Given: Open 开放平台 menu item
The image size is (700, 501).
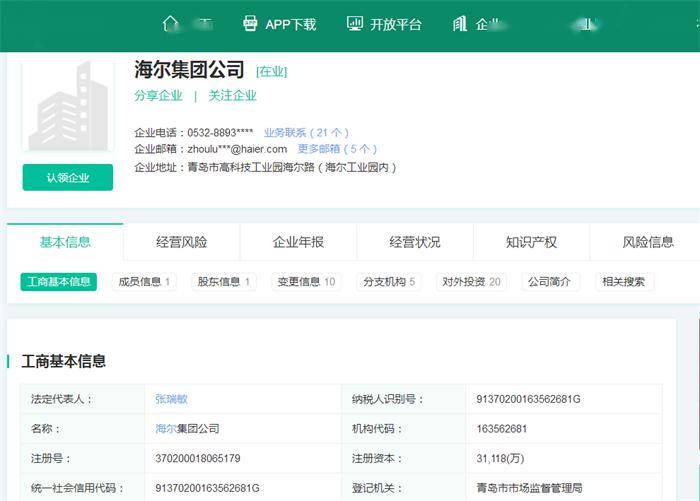Looking at the screenshot, I should 384,24.
